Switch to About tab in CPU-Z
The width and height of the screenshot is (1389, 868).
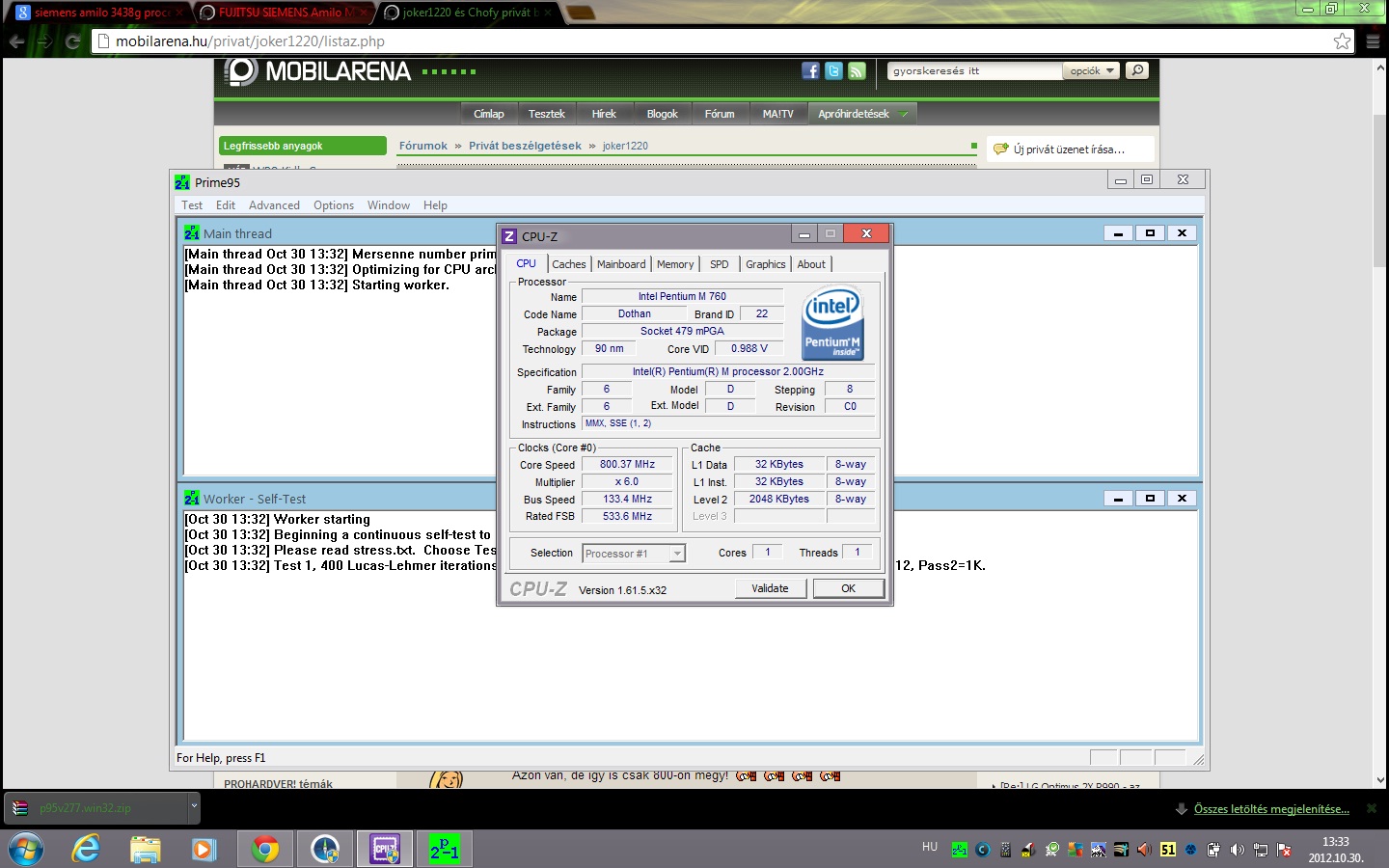(x=811, y=264)
